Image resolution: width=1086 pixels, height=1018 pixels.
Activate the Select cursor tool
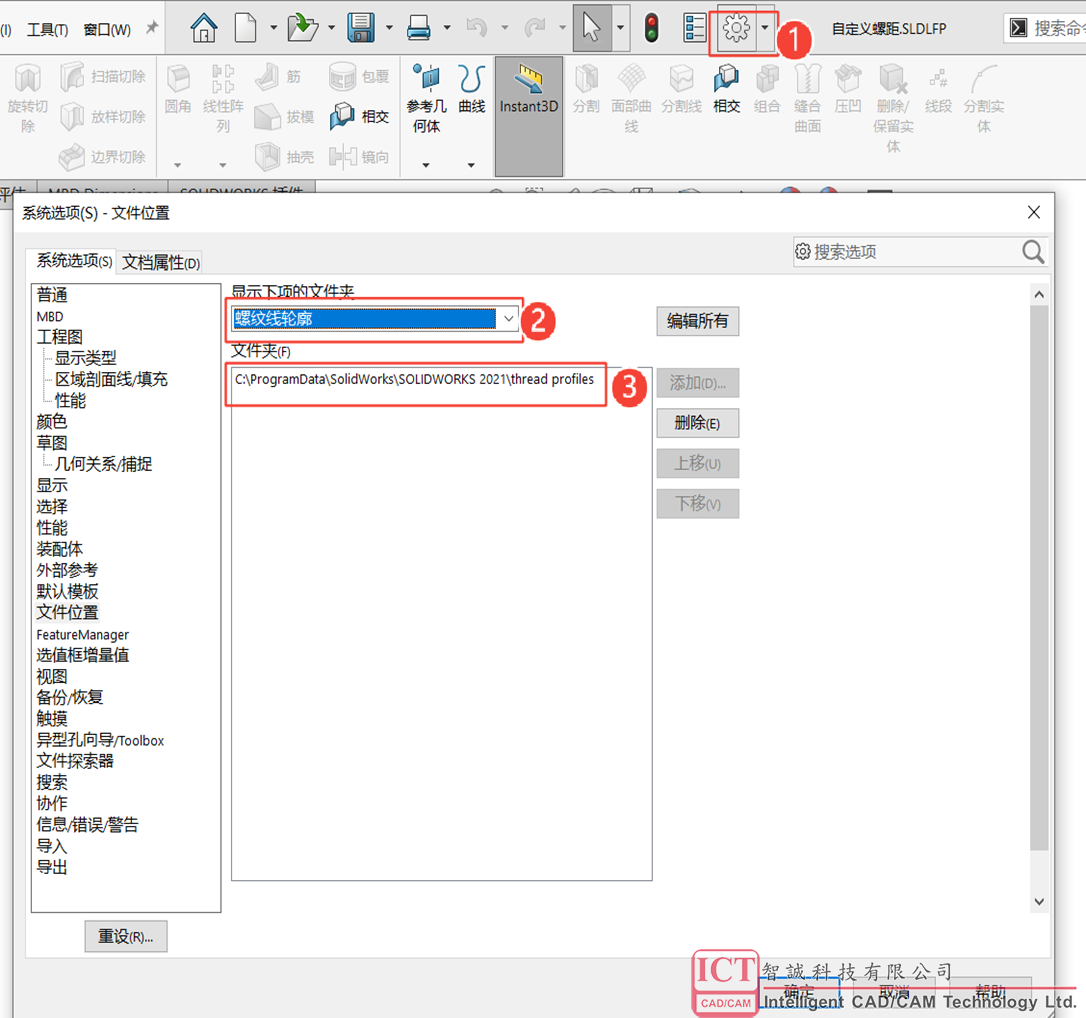pos(592,28)
